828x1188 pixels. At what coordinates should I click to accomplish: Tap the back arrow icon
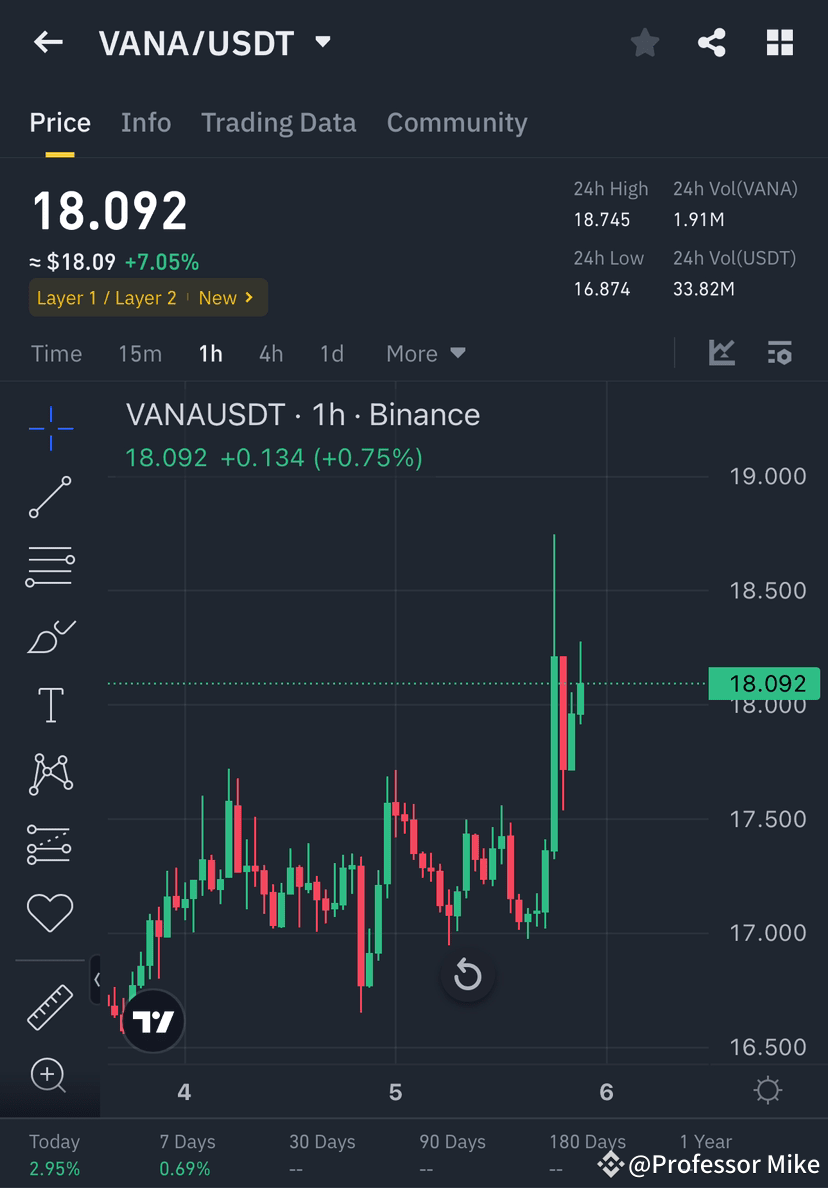(x=48, y=42)
